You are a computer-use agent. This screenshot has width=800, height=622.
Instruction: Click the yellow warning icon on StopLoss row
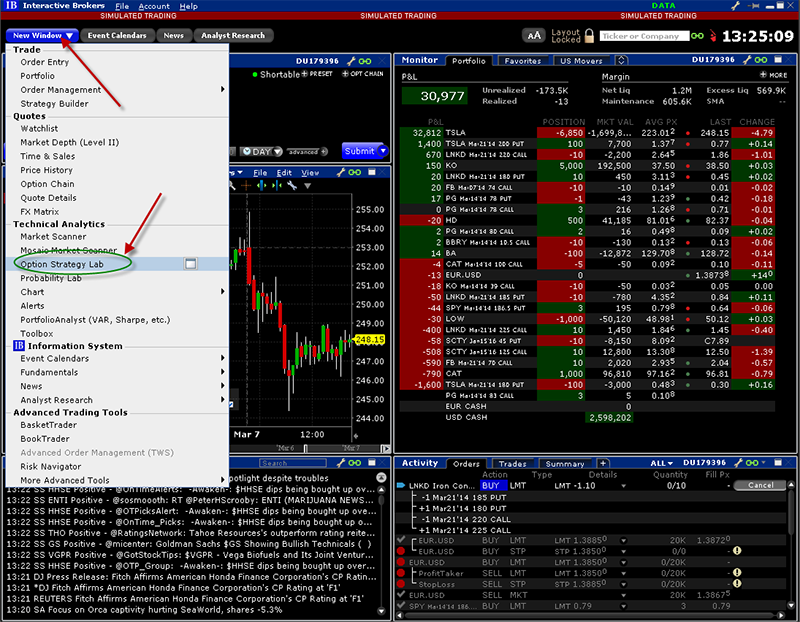(x=737, y=583)
